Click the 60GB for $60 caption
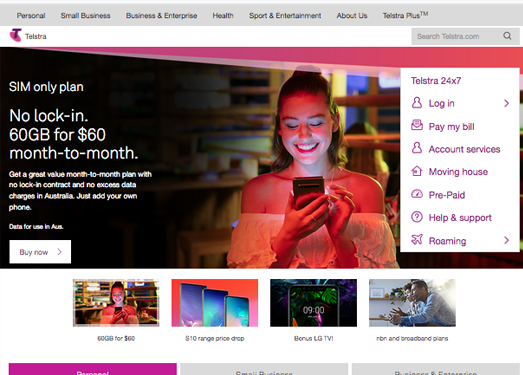This screenshot has width=523, height=375. tap(116, 338)
